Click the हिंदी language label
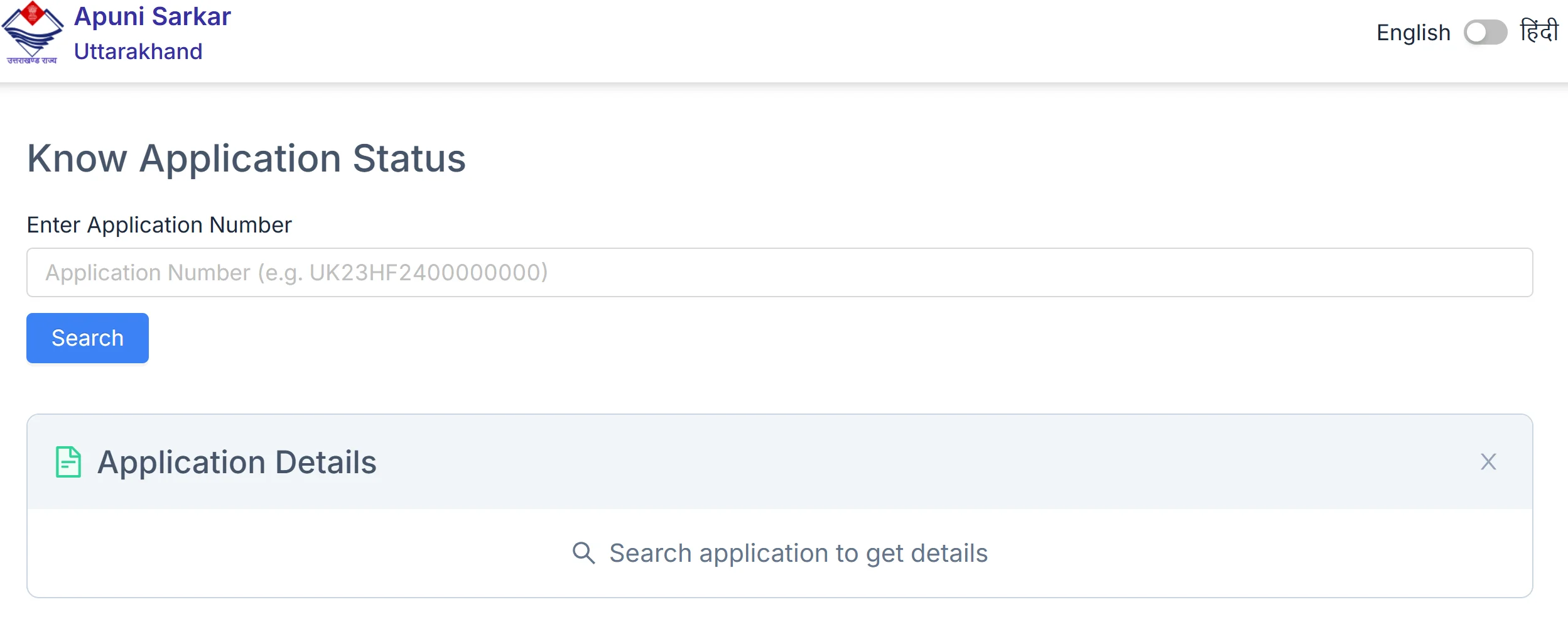 [x=1538, y=31]
